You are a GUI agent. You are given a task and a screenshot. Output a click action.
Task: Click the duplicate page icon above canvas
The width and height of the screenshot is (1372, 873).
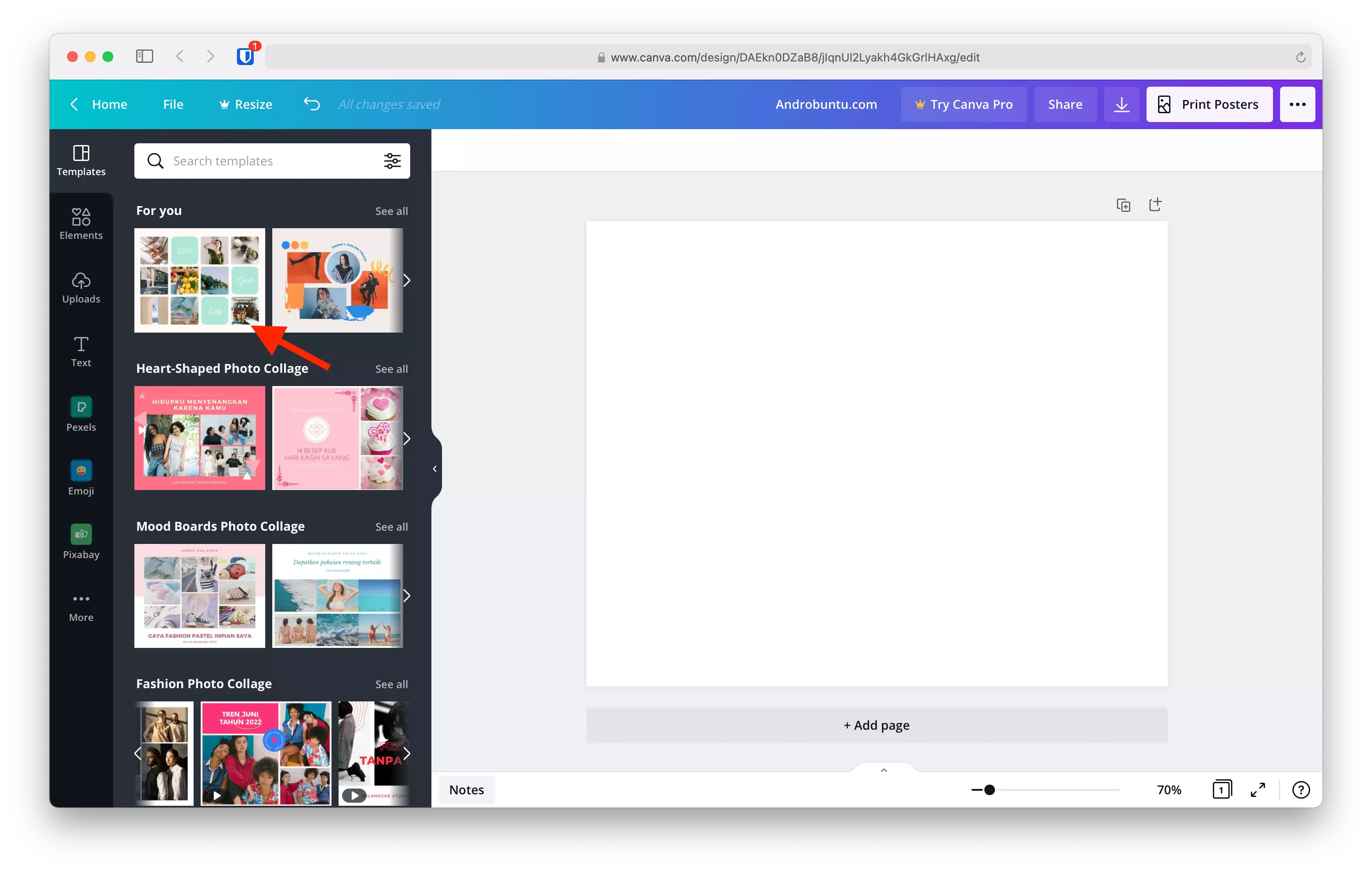[x=1123, y=204]
